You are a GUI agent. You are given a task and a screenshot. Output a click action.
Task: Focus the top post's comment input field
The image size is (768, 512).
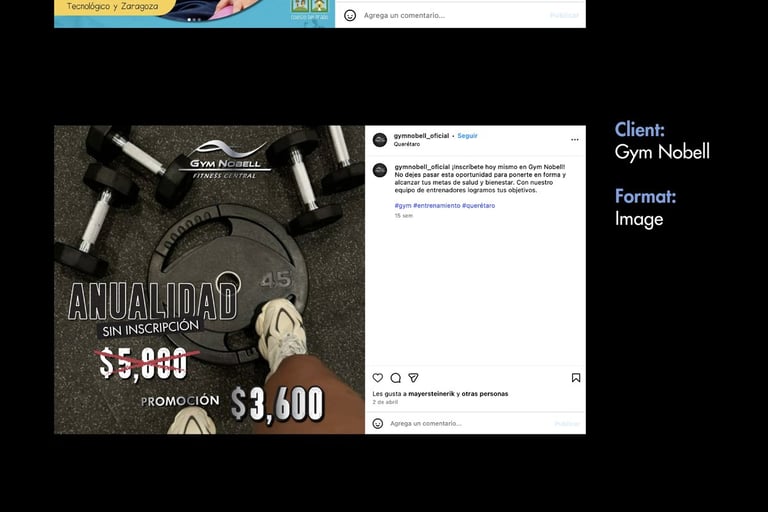tap(453, 15)
